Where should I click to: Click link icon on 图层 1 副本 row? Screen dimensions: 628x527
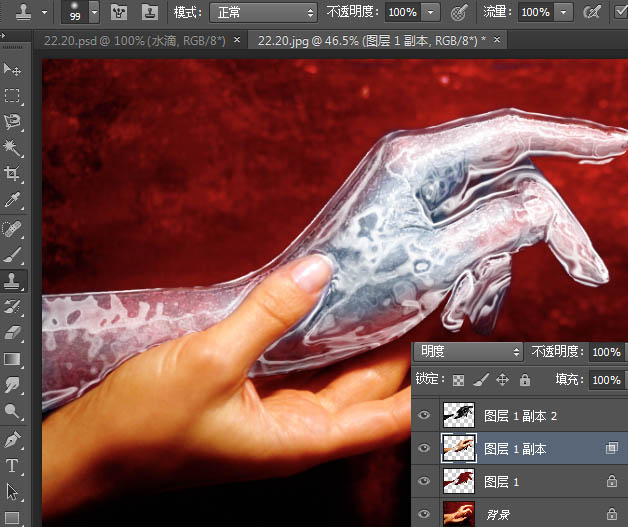[x=612, y=448]
